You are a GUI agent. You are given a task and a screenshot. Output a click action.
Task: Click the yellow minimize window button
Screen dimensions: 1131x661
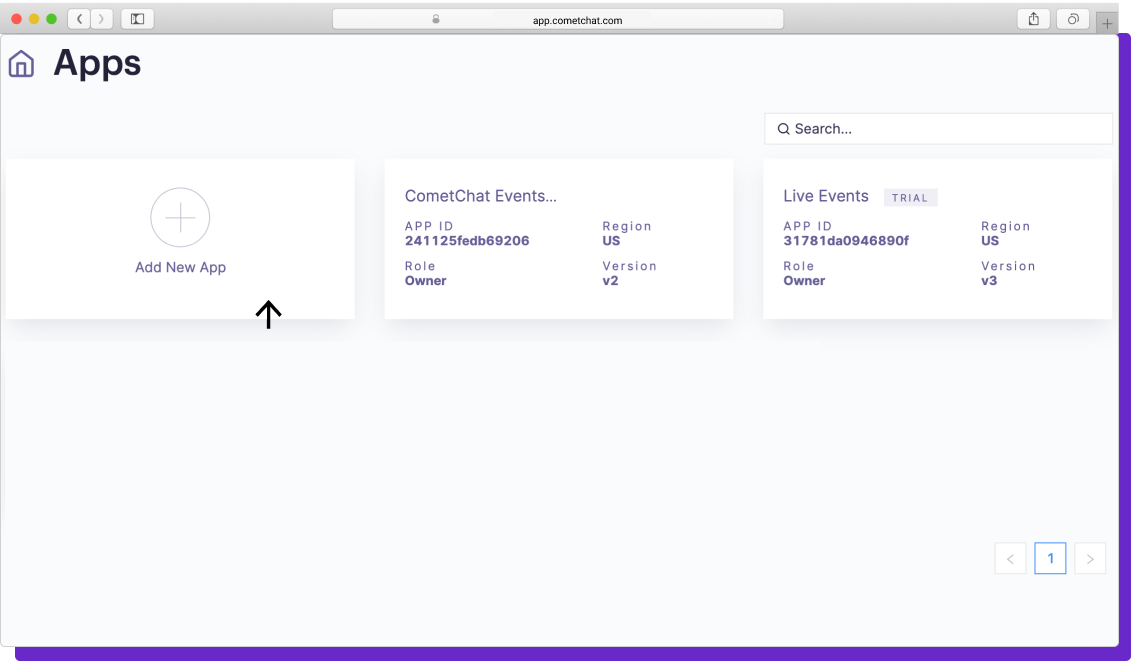point(34,19)
